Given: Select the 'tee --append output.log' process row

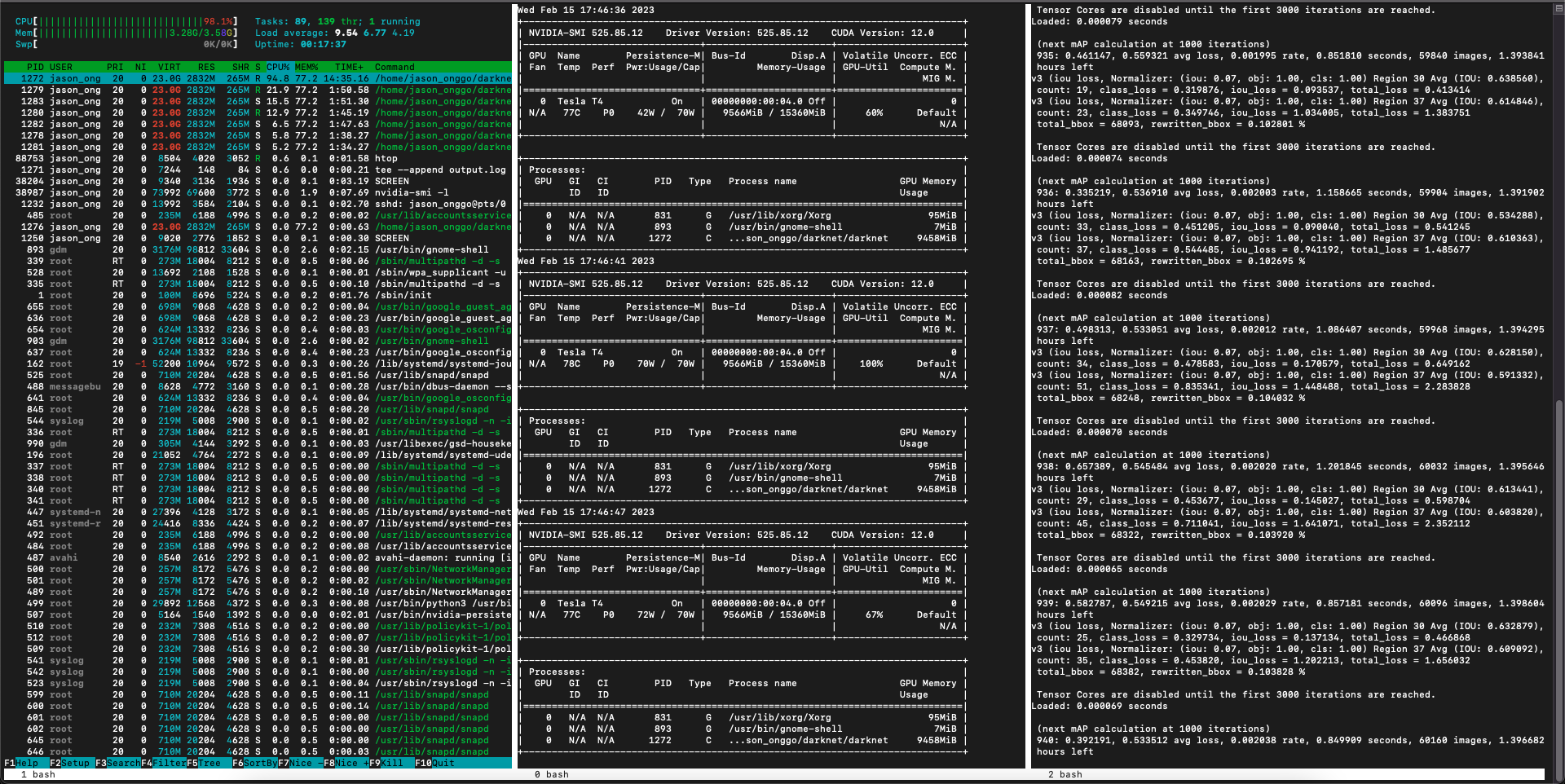Looking at the screenshot, I should pyautogui.click(x=258, y=170).
